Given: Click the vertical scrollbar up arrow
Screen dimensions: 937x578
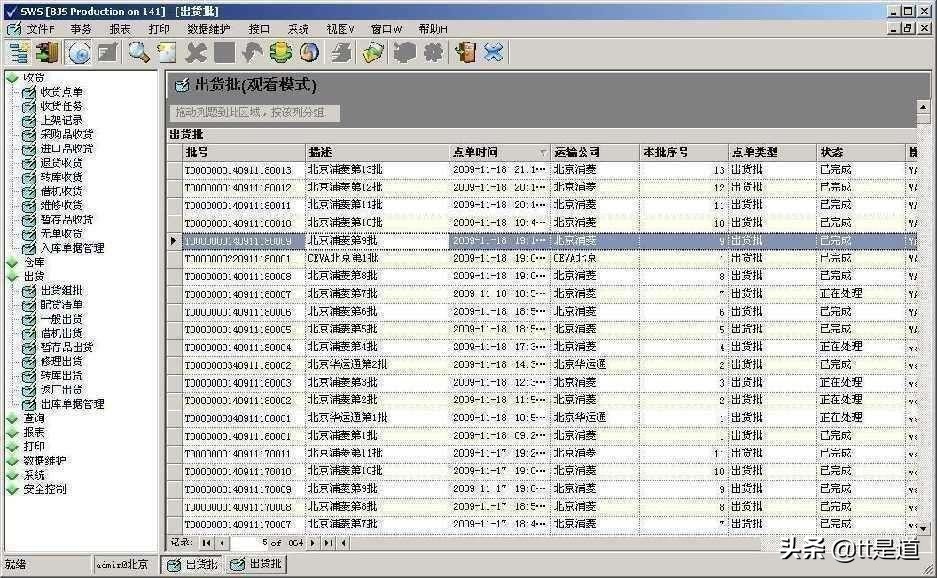Looking at the screenshot, I should [923, 107].
